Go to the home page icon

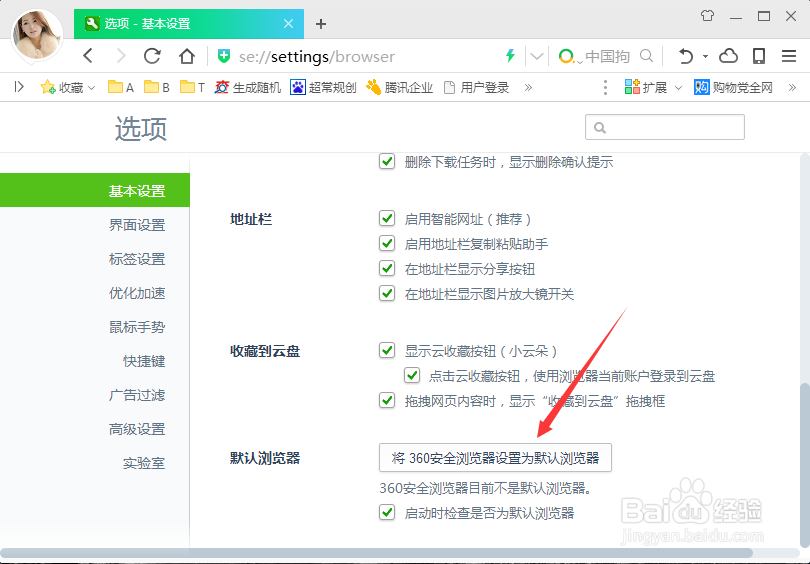click(x=186, y=56)
